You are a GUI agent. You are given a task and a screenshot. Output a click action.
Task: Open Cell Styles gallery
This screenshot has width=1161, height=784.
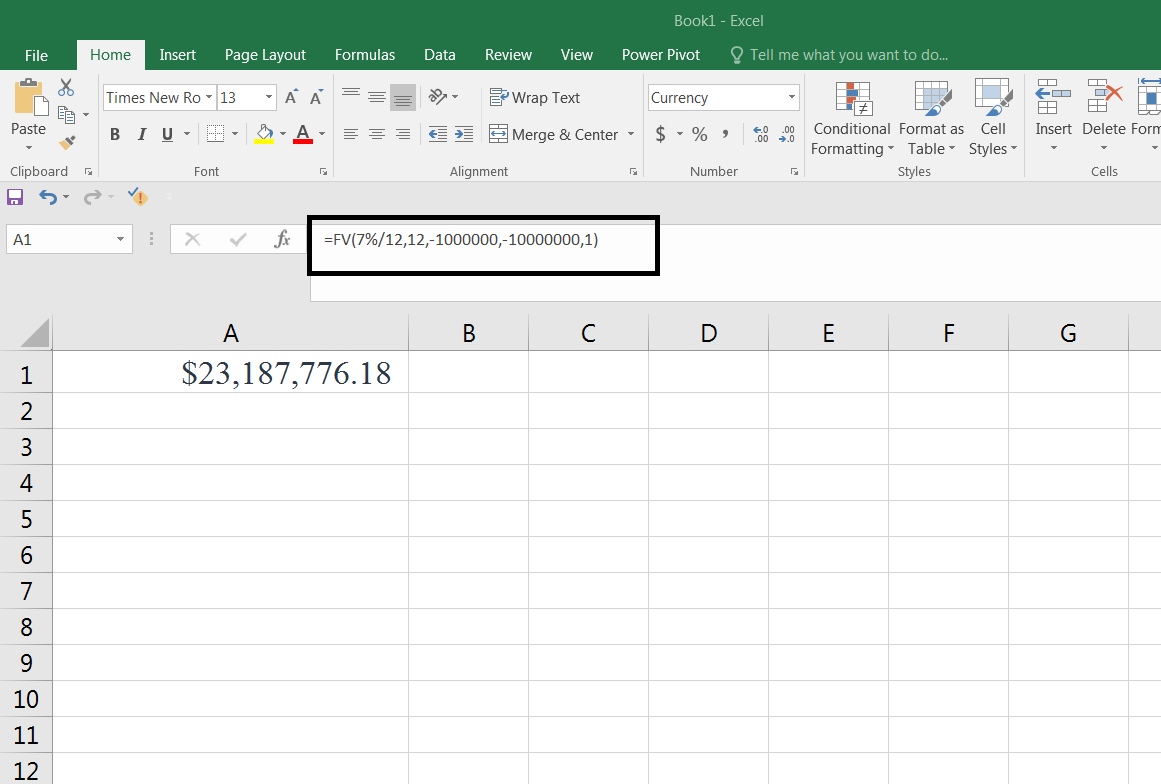pos(993,118)
